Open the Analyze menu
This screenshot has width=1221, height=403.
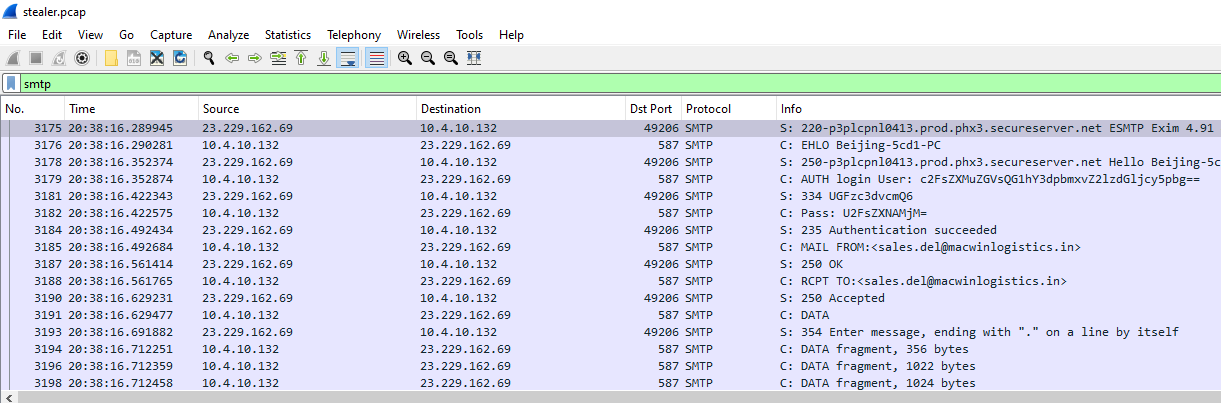[x=228, y=35]
